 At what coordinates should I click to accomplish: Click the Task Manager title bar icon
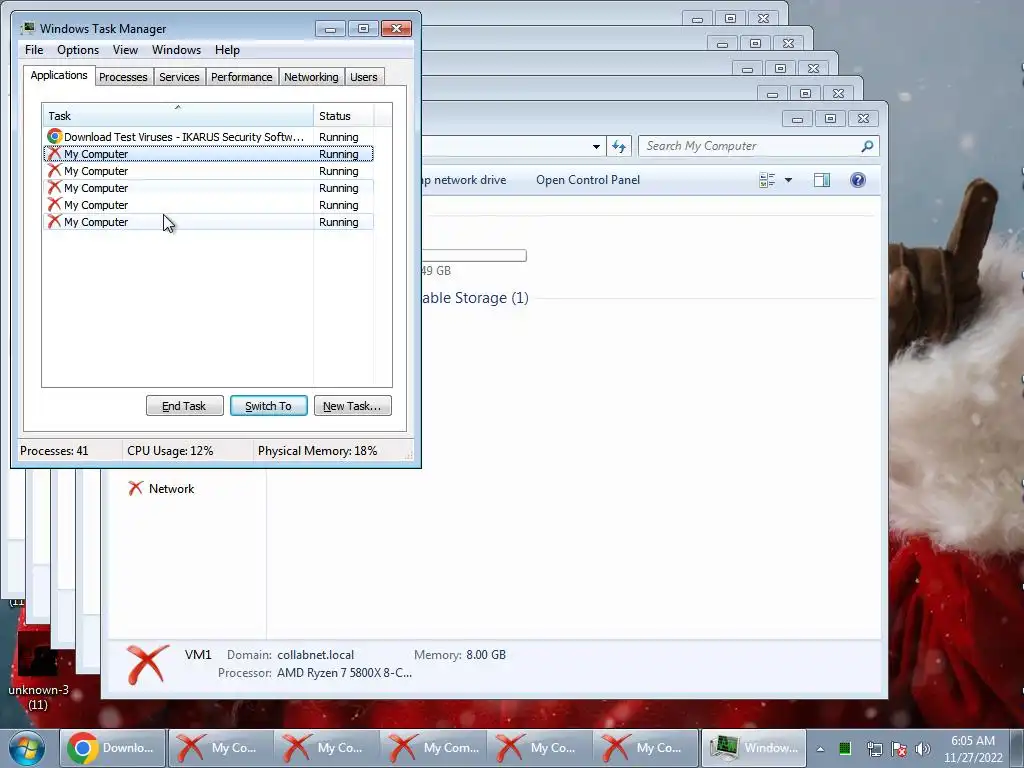tap(27, 28)
